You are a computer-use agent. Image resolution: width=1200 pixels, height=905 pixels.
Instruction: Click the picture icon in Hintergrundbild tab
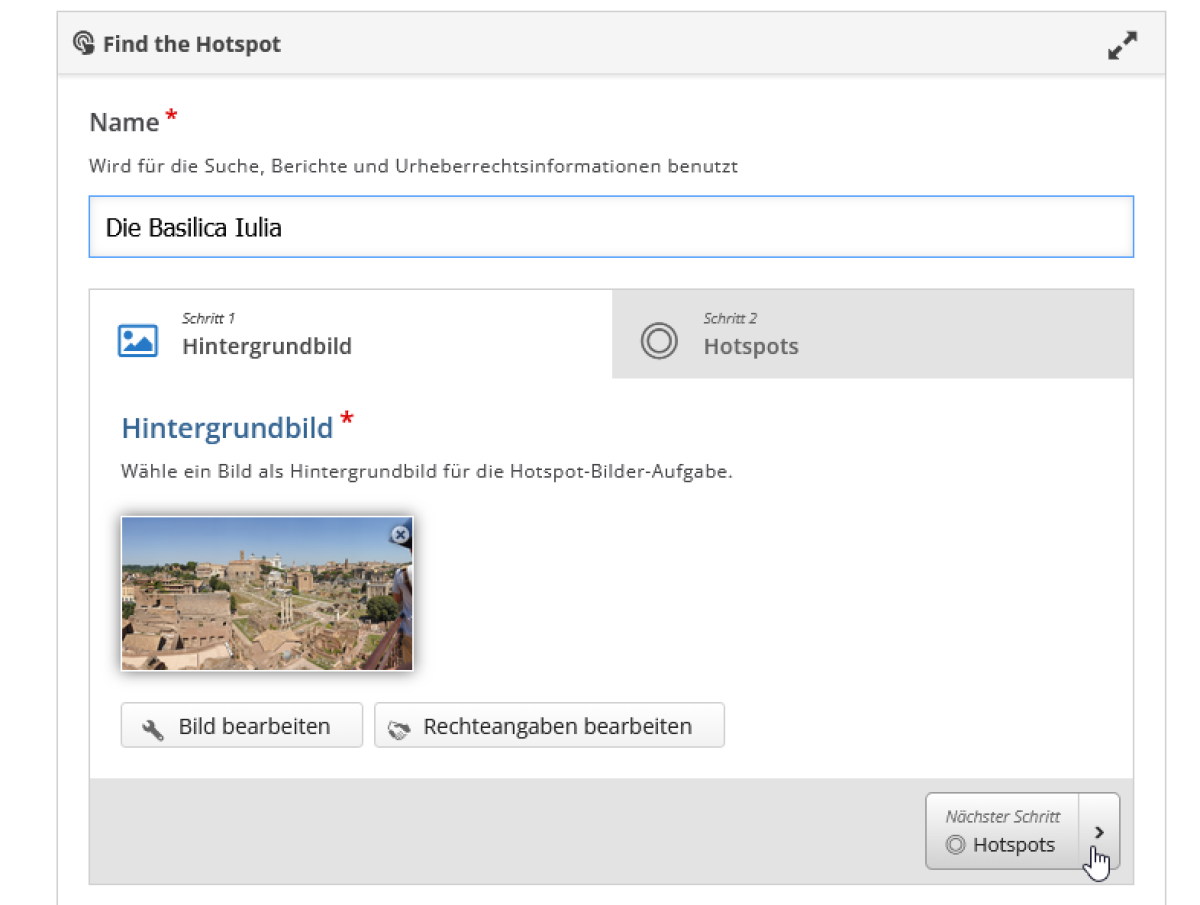pos(138,341)
